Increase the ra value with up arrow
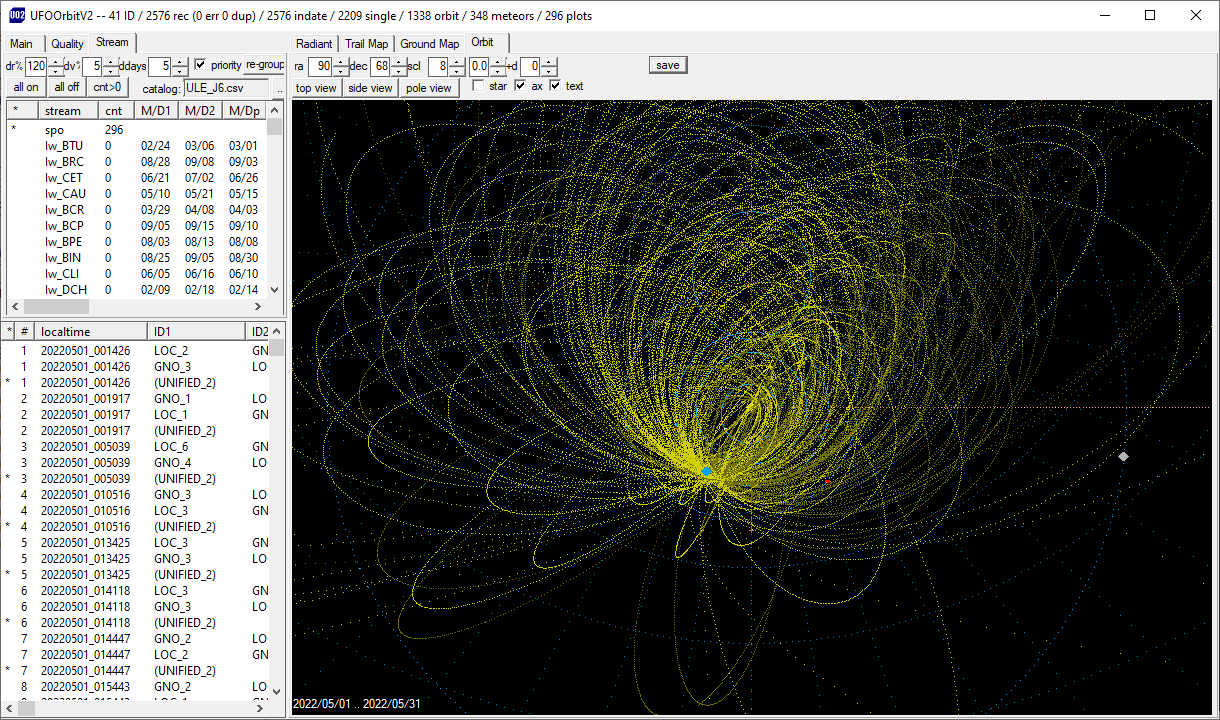This screenshot has width=1220, height=720. (x=341, y=61)
